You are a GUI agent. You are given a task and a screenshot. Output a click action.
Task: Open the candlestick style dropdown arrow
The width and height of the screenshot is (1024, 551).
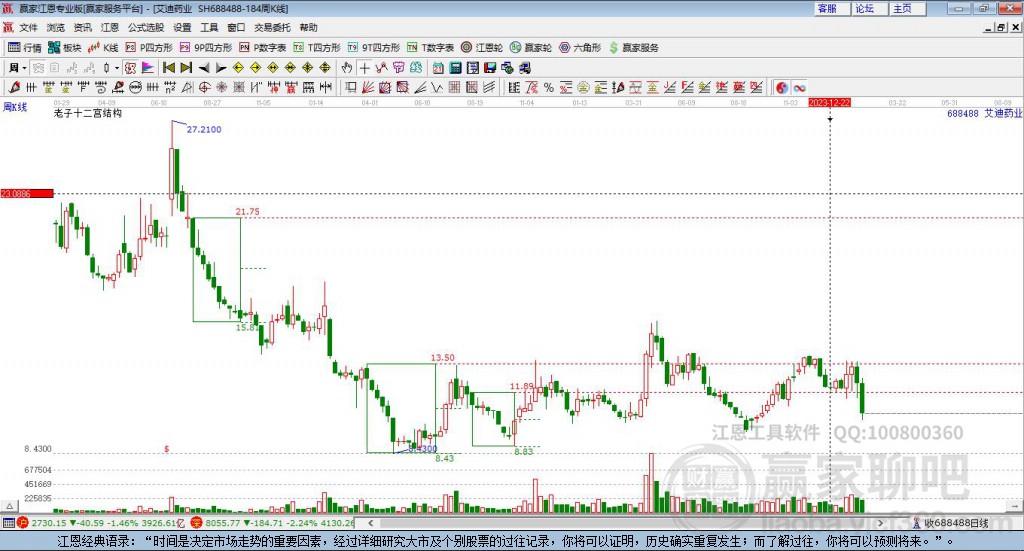[117, 68]
